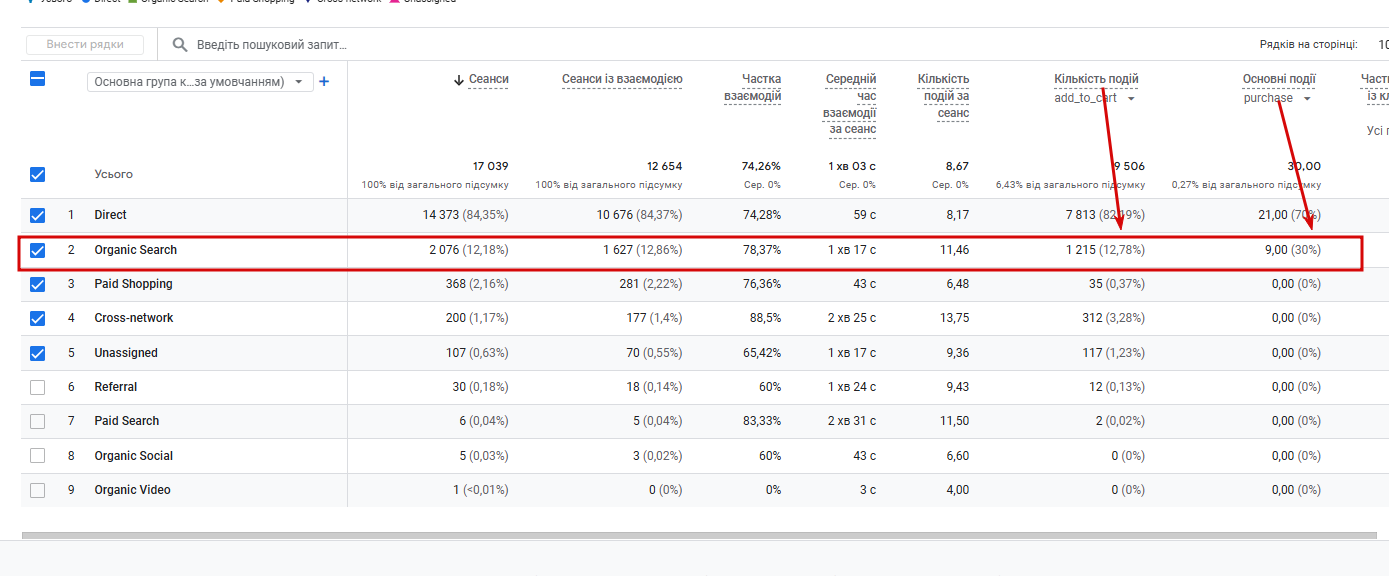This screenshot has width=1389, height=576.
Task: Uncheck the Cross-network row checkbox
Action: [x=37, y=318]
